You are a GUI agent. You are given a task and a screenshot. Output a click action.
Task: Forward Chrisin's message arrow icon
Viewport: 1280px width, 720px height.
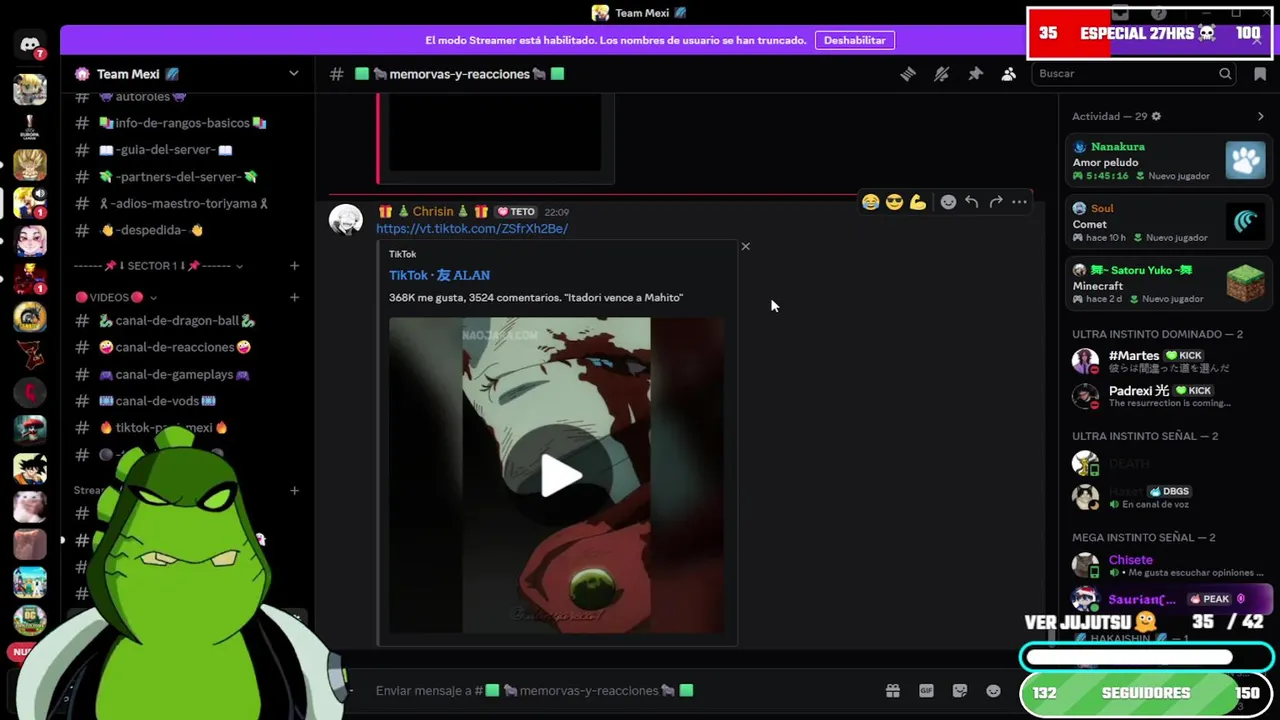(x=996, y=202)
